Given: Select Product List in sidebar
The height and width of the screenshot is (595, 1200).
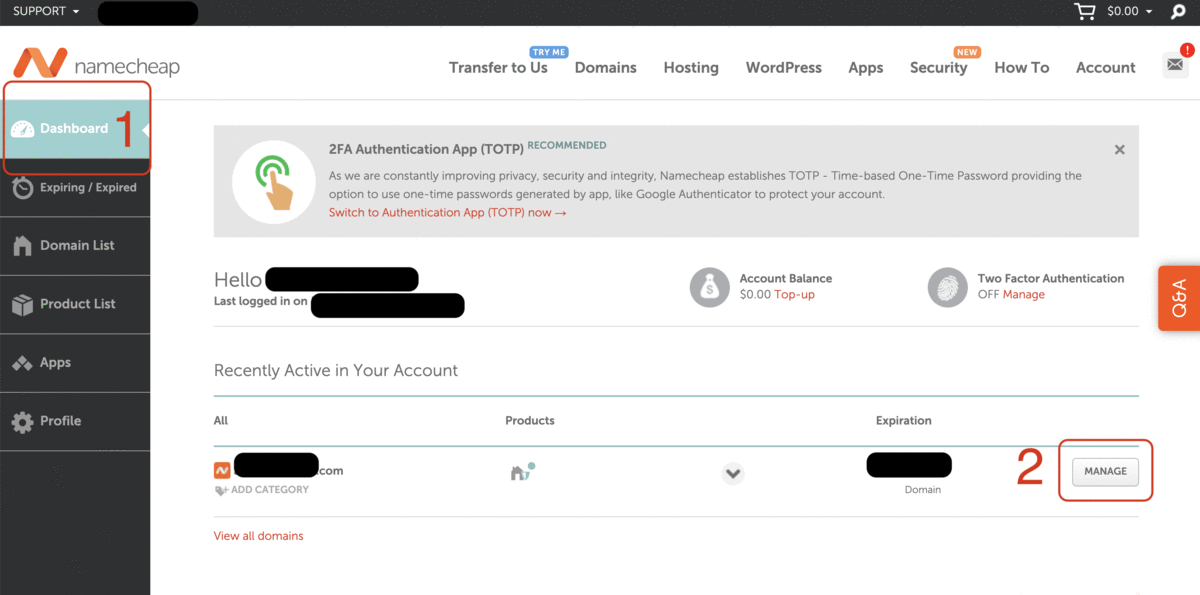Looking at the screenshot, I should [75, 304].
